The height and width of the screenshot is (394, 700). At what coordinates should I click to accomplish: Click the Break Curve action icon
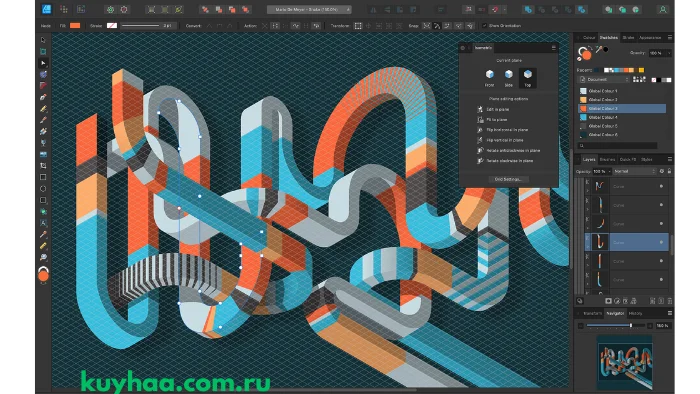264,26
